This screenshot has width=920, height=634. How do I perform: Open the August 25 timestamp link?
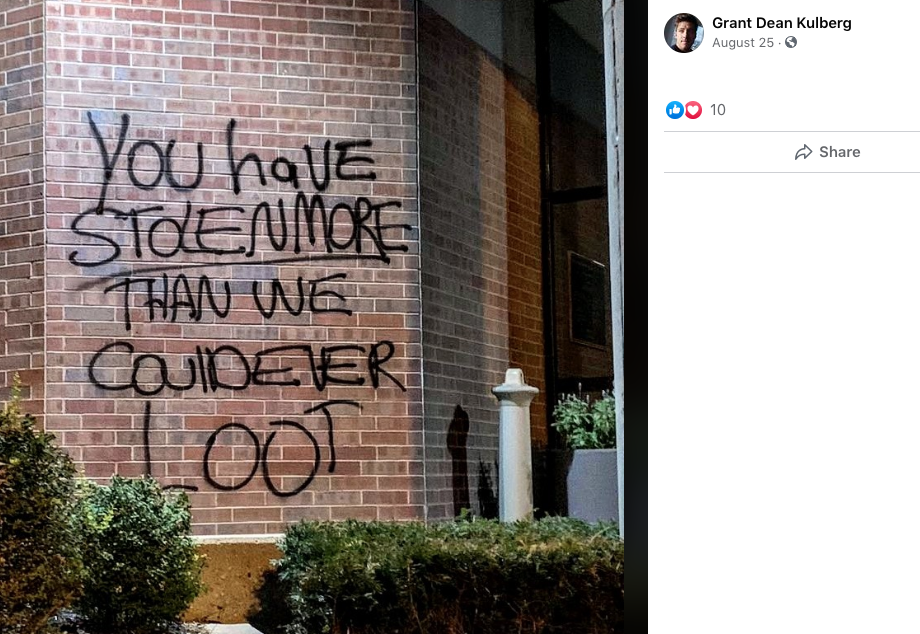742,43
